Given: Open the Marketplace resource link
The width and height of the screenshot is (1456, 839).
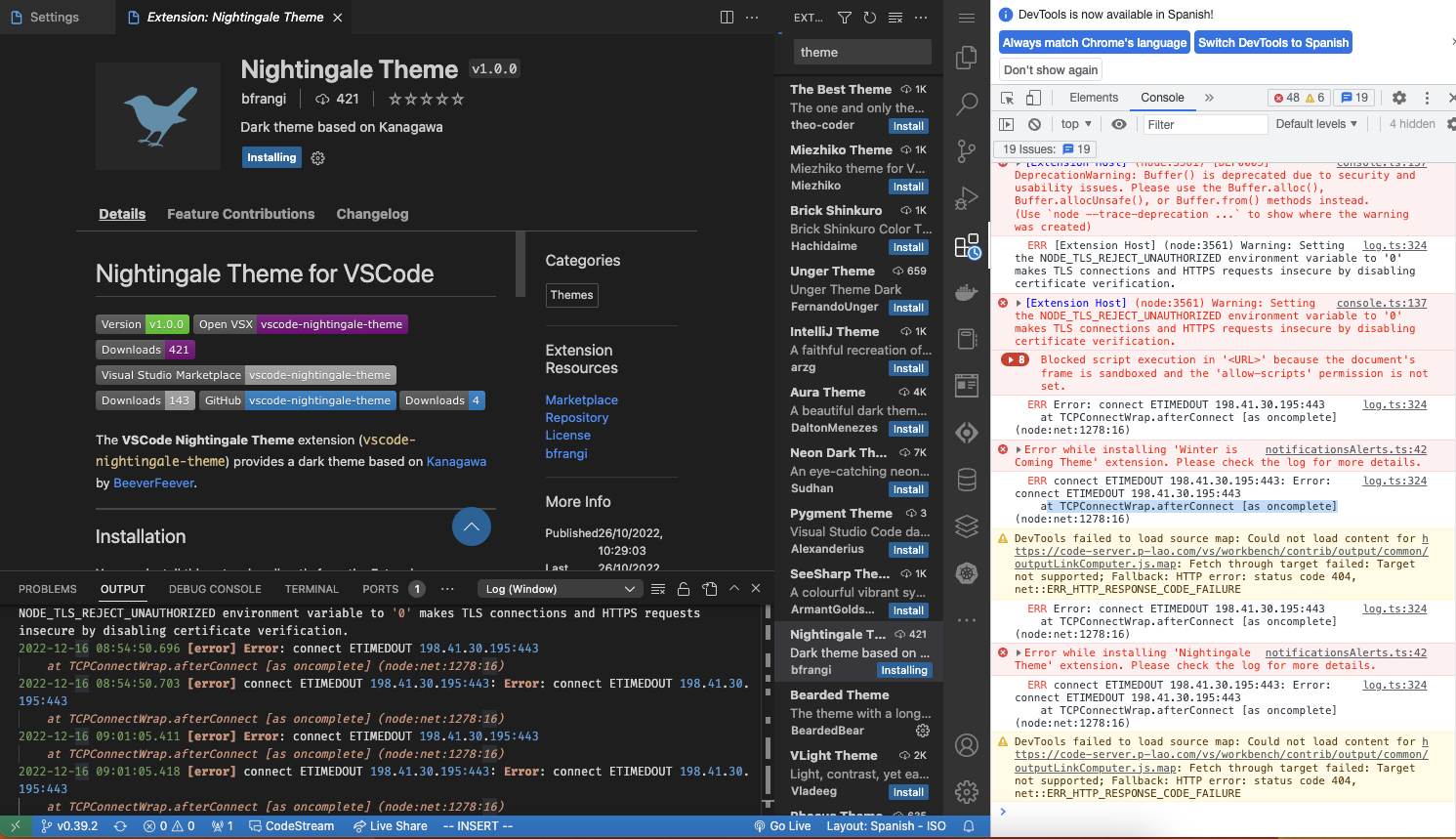Looking at the screenshot, I should click(x=582, y=399).
